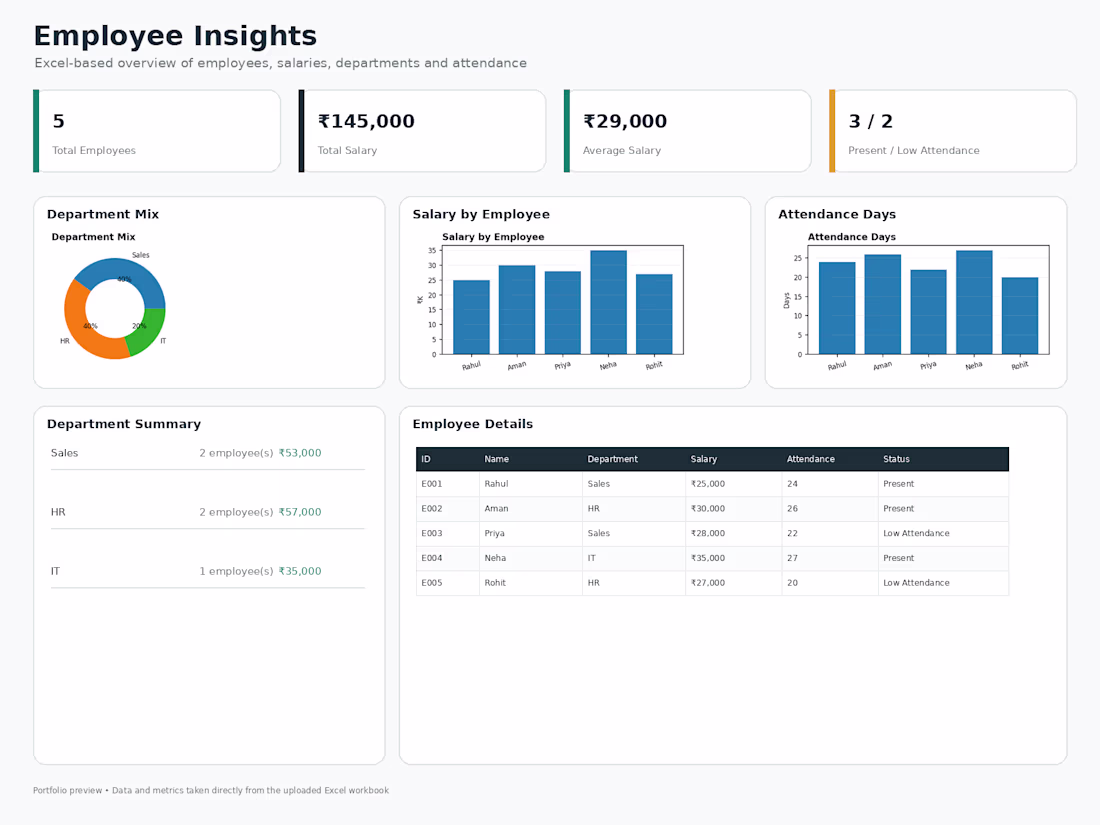Click Rohit's bar in Attendance Days chart
This screenshot has height=825, width=1100.
tap(1020, 316)
